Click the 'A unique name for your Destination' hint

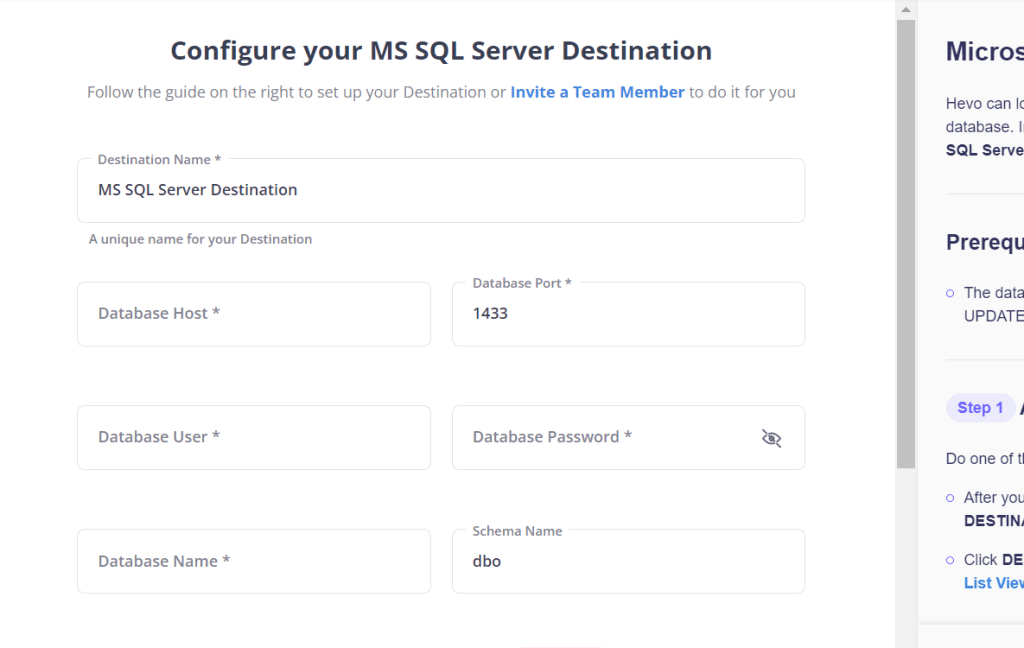pyautogui.click(x=200, y=239)
